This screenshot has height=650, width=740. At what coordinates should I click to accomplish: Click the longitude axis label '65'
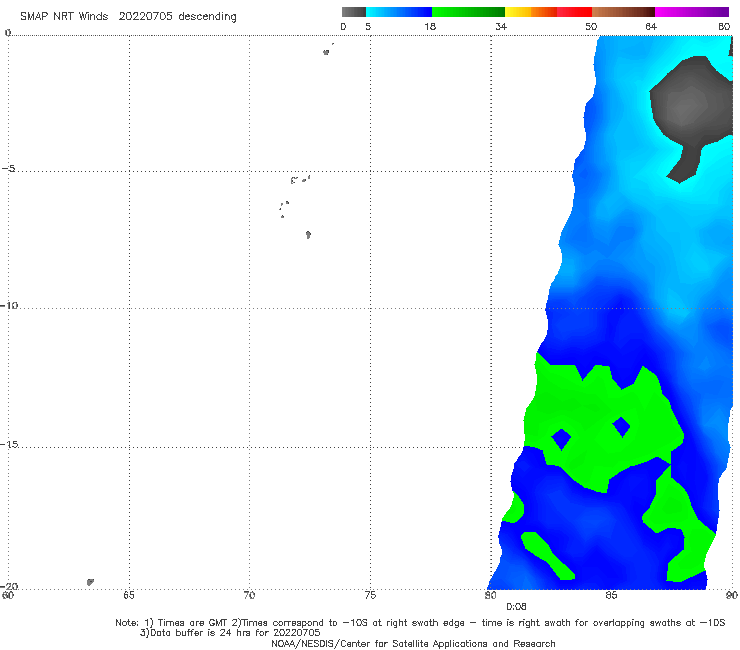[x=129, y=595]
